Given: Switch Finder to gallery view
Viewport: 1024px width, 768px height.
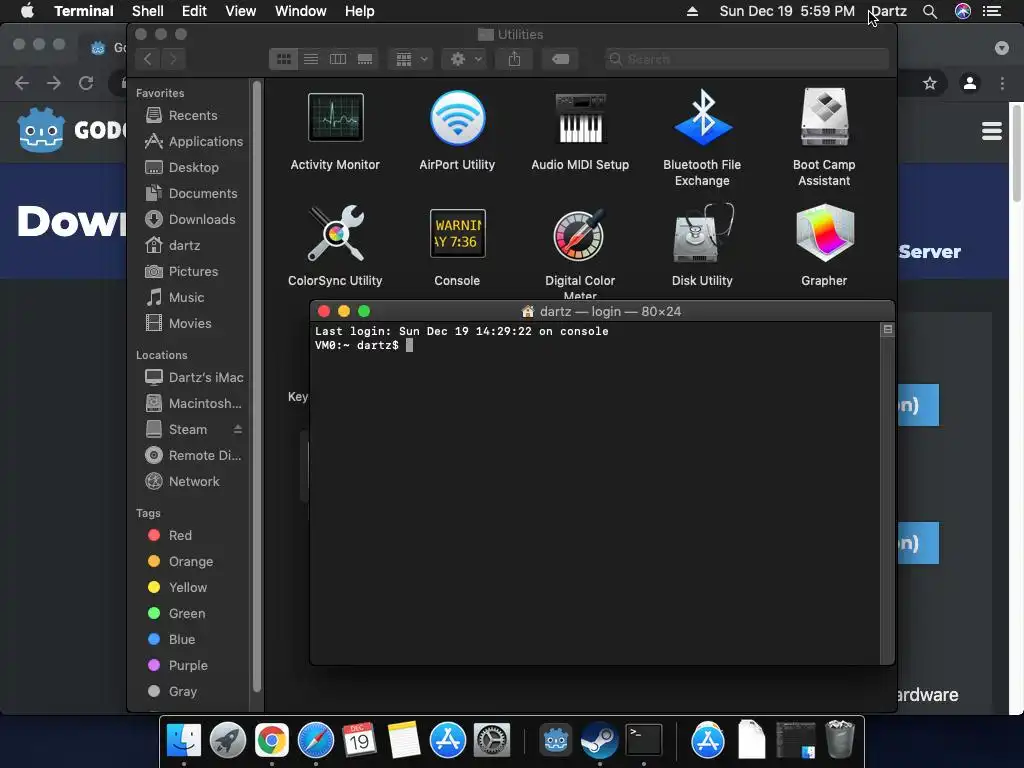Looking at the screenshot, I should [365, 59].
